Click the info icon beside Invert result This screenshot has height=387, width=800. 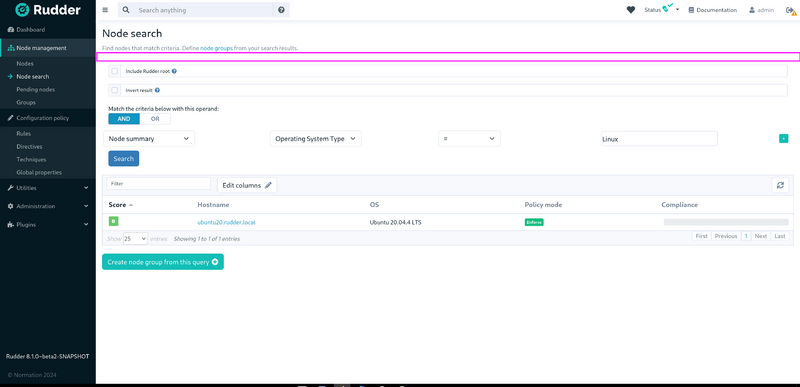point(157,90)
